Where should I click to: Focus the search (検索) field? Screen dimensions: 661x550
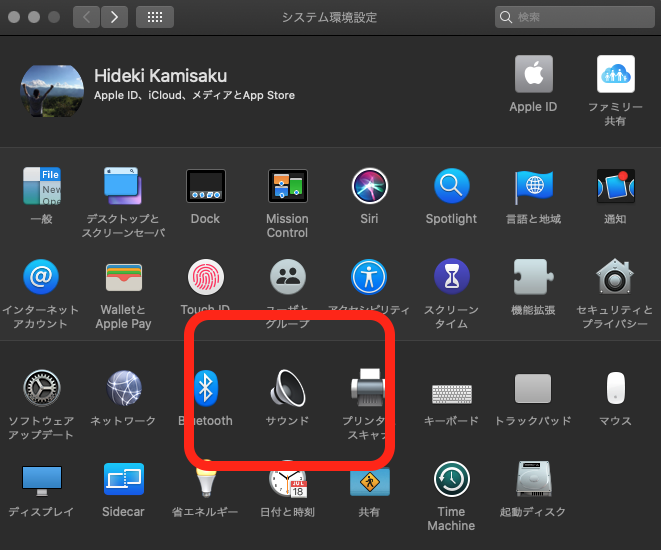[x=575, y=17]
